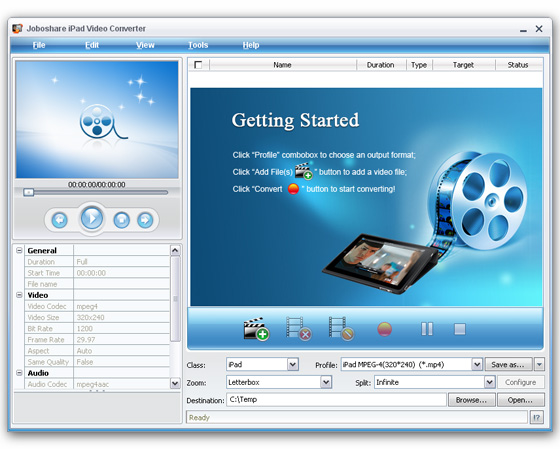
Task: Start converting with the red Convert button
Action: [x=385, y=329]
